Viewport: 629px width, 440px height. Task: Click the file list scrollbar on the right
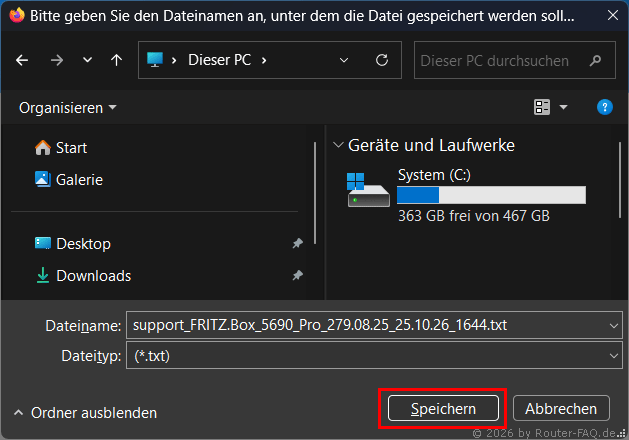pyautogui.click(x=620, y=180)
